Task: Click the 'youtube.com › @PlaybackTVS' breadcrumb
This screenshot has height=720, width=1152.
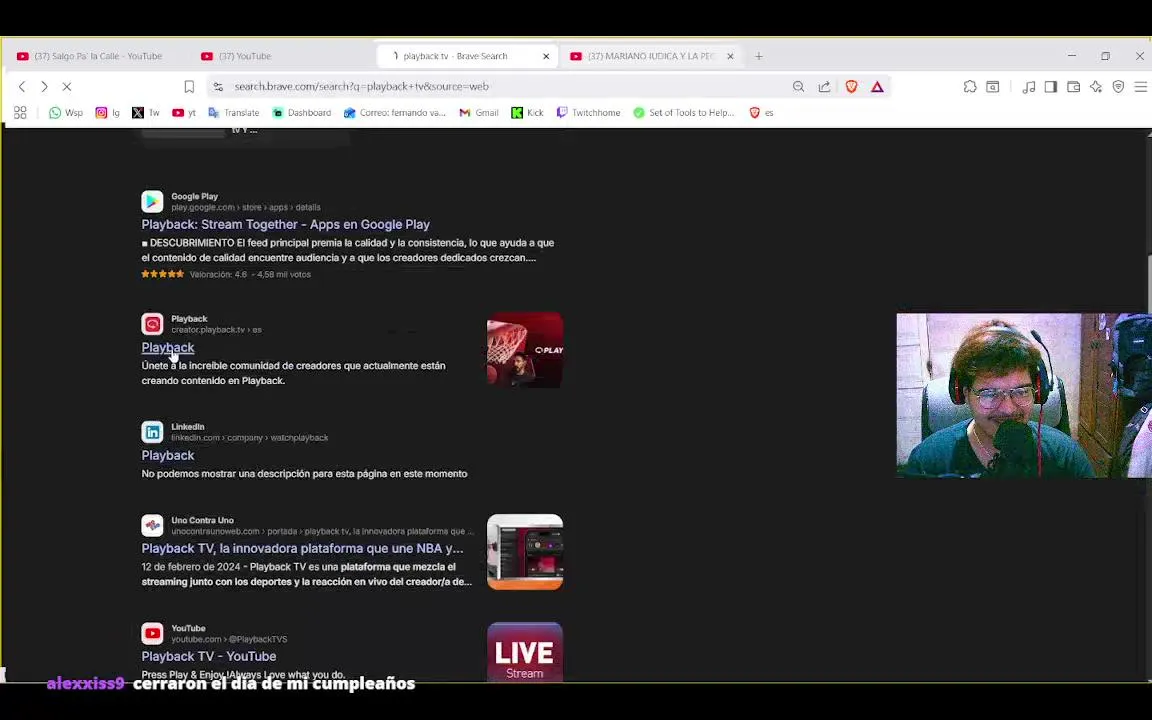Action: (x=229, y=639)
